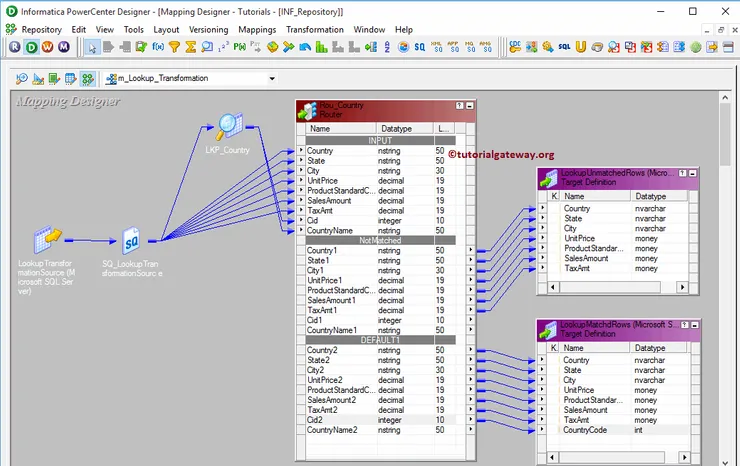The image size is (740, 466).
Task: Click the LKP_Country lookup transformation icon
Action: (x=230, y=127)
